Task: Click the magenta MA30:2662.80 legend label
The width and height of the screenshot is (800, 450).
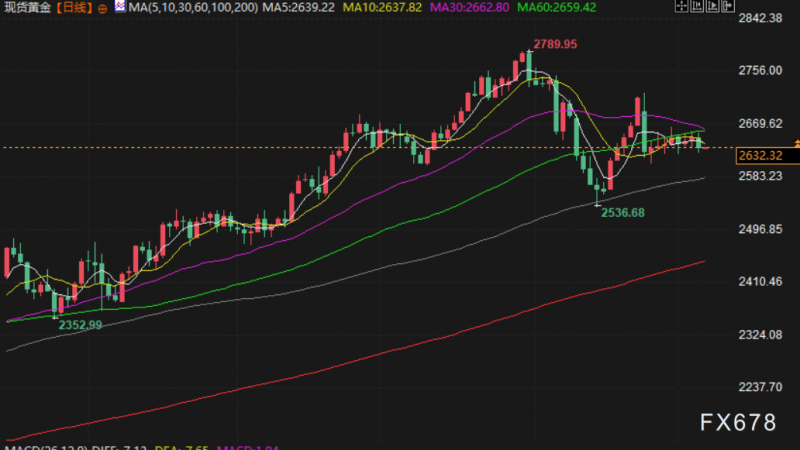Action: pos(469,8)
